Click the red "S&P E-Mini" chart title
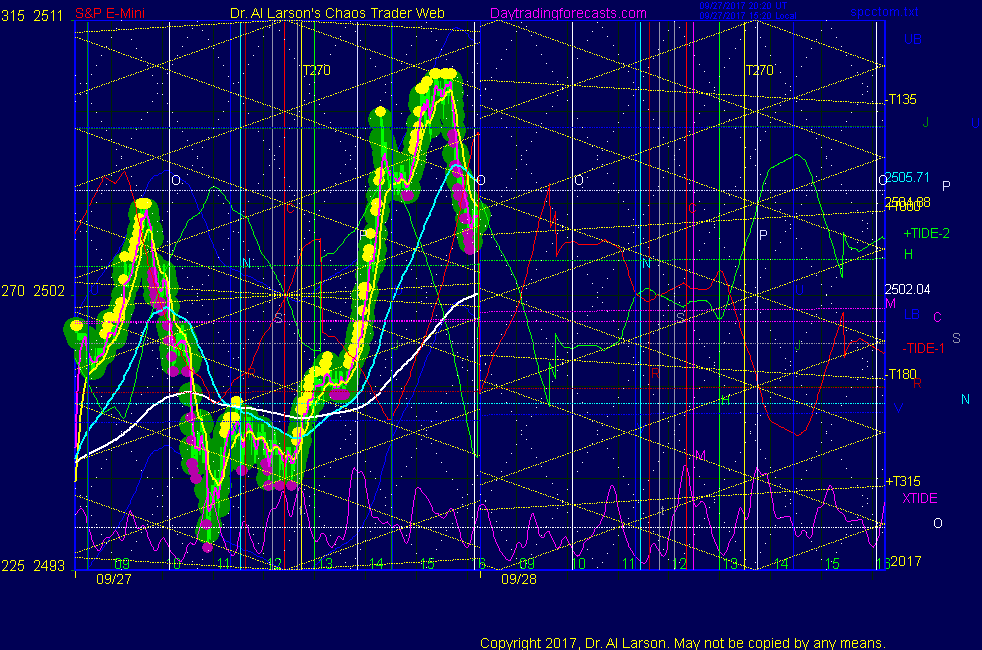Image resolution: width=982 pixels, height=650 pixels. tap(110, 14)
